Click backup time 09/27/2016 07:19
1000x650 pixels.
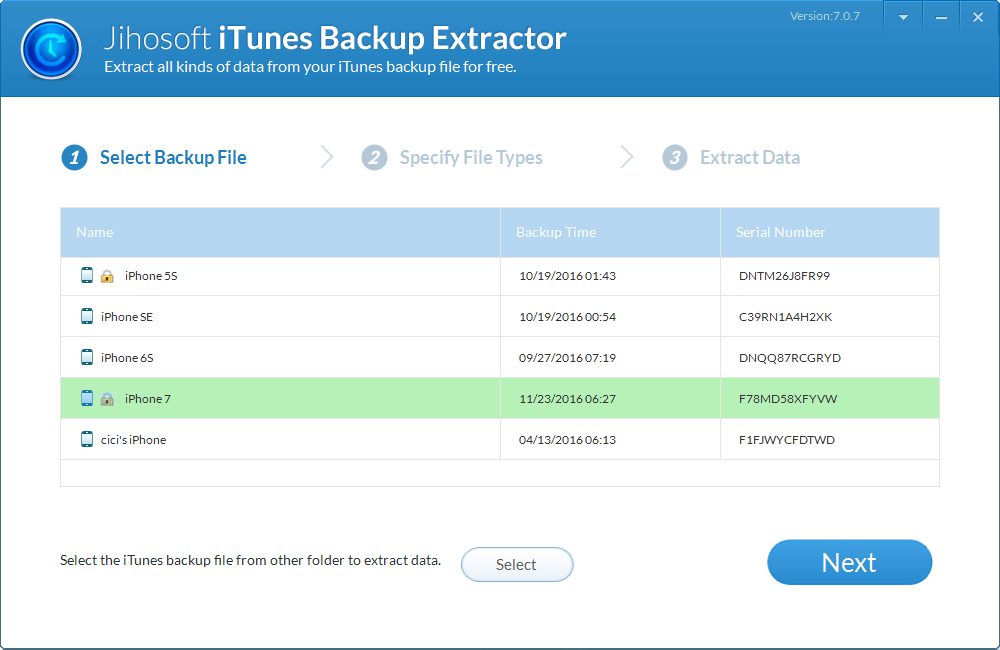[x=567, y=357]
